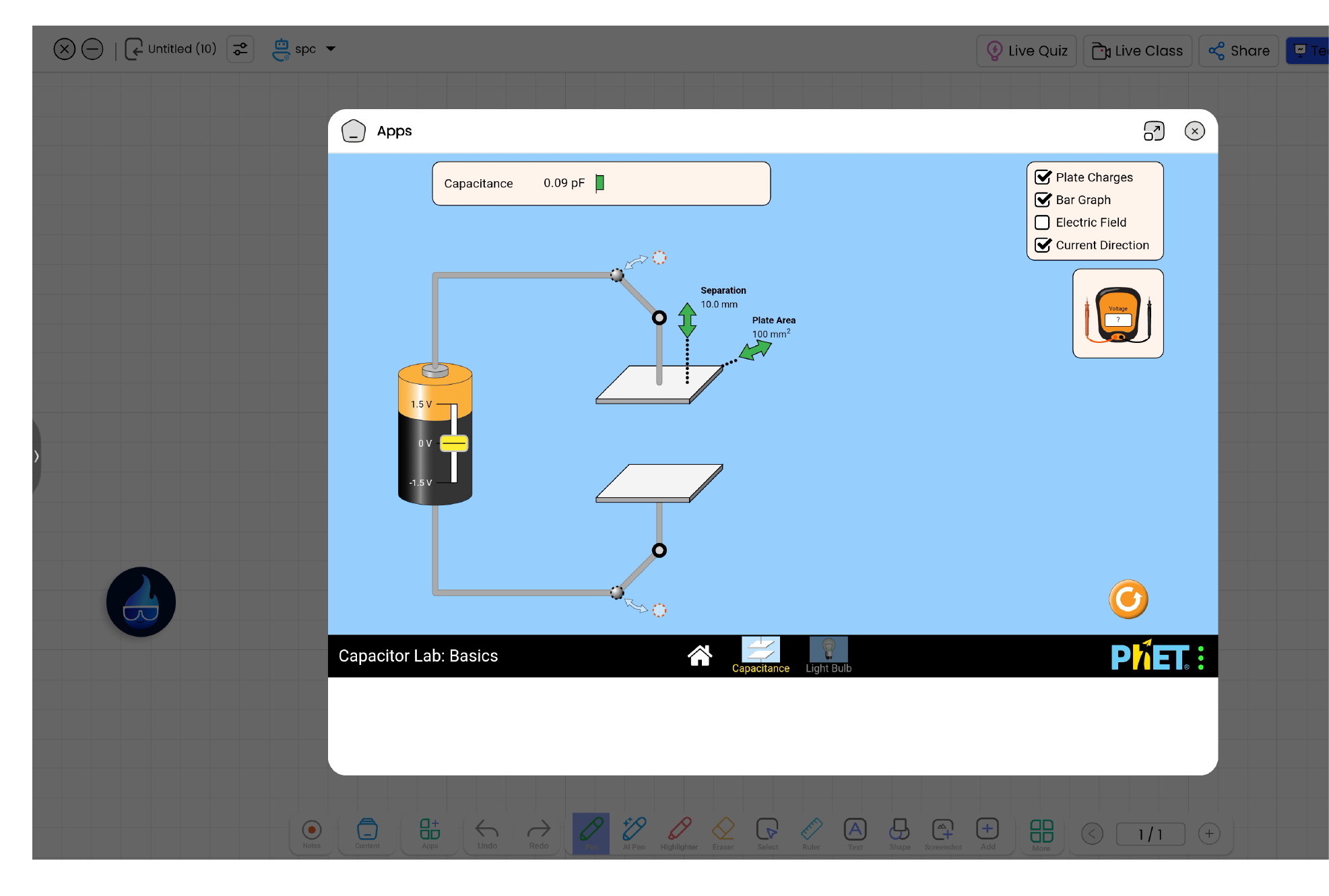The height and width of the screenshot is (896, 1329).
Task: Click the Share button
Action: (x=1239, y=51)
